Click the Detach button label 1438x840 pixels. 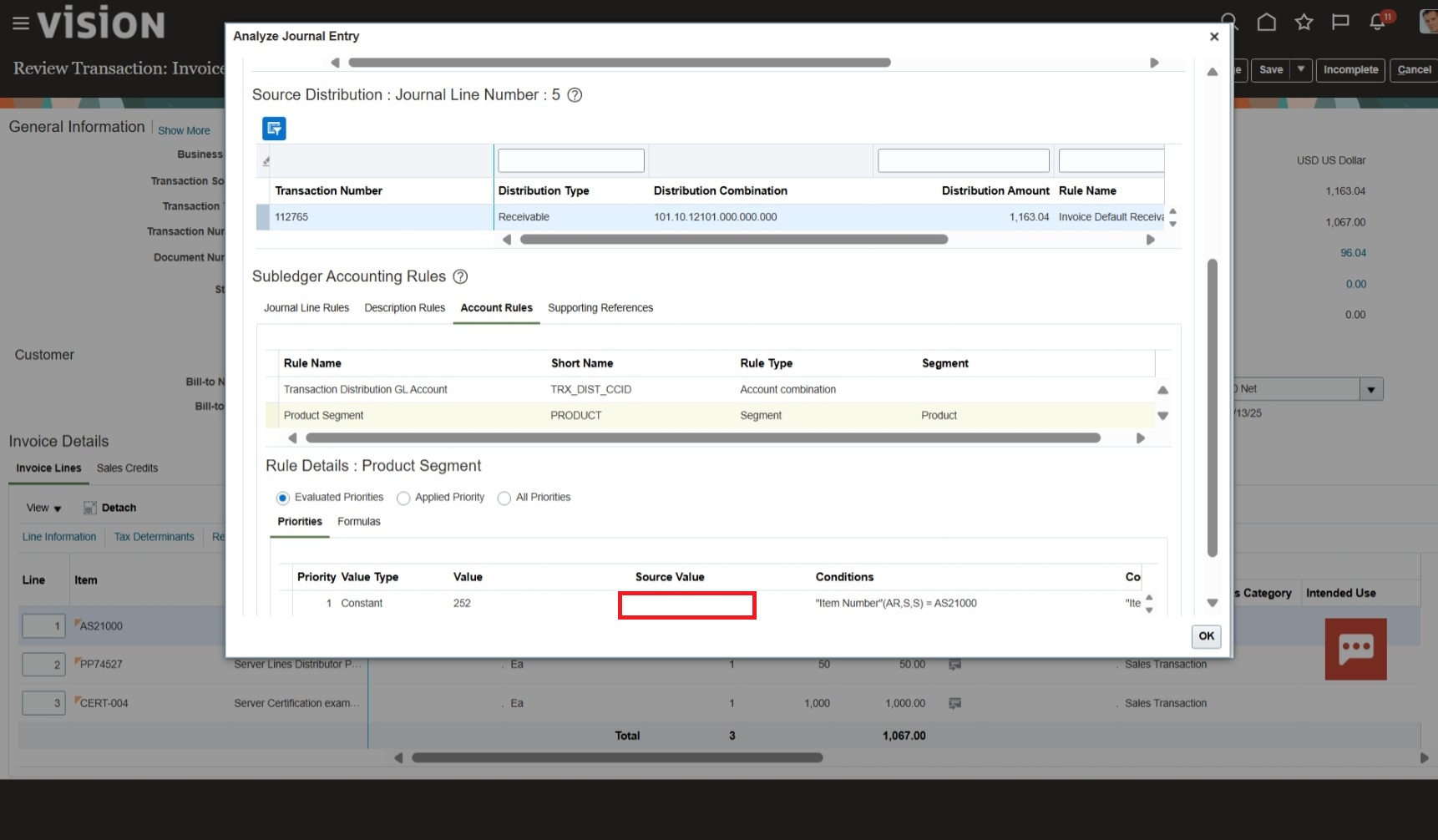coord(119,508)
